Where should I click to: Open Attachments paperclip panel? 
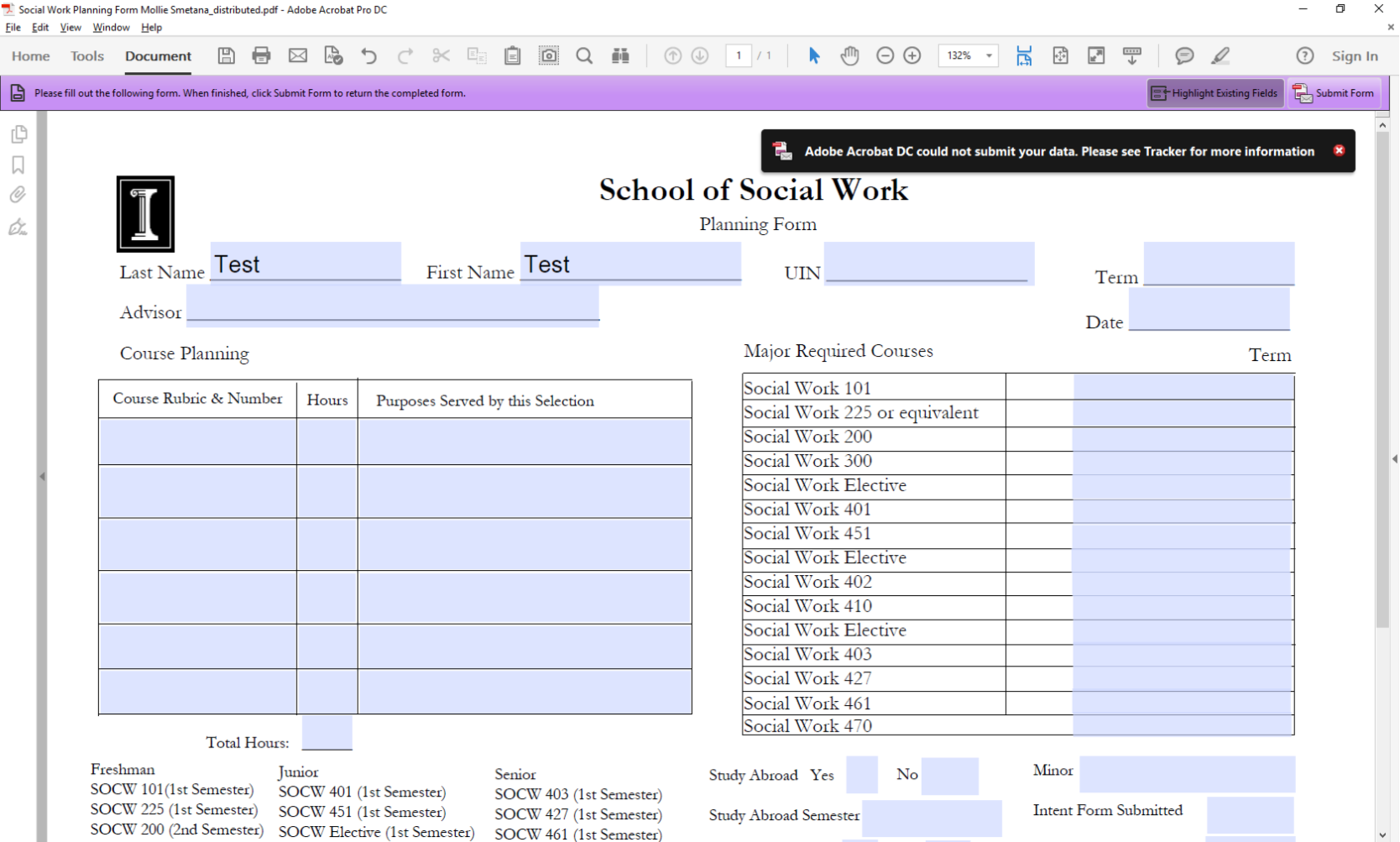tap(18, 195)
